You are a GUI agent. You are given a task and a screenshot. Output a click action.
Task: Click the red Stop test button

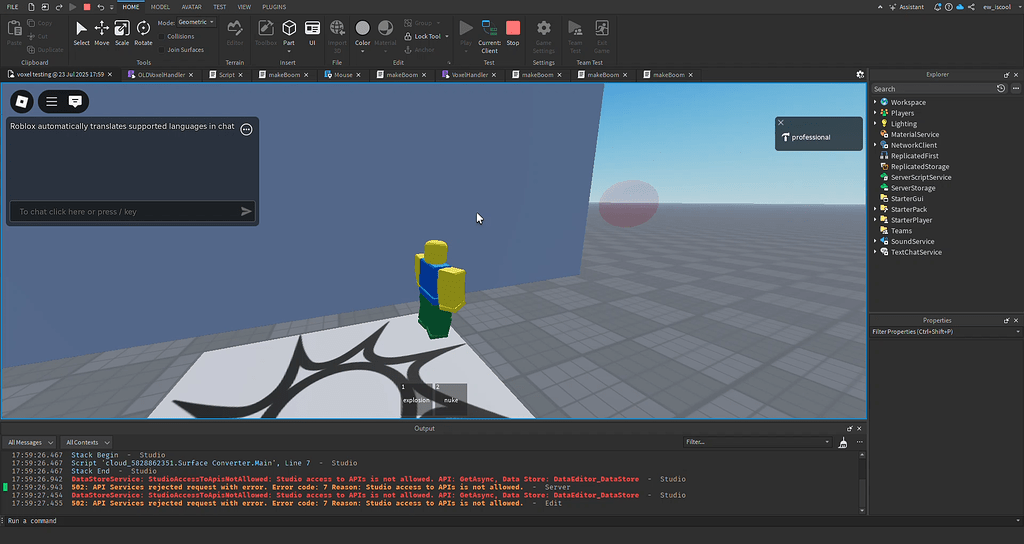point(513,33)
